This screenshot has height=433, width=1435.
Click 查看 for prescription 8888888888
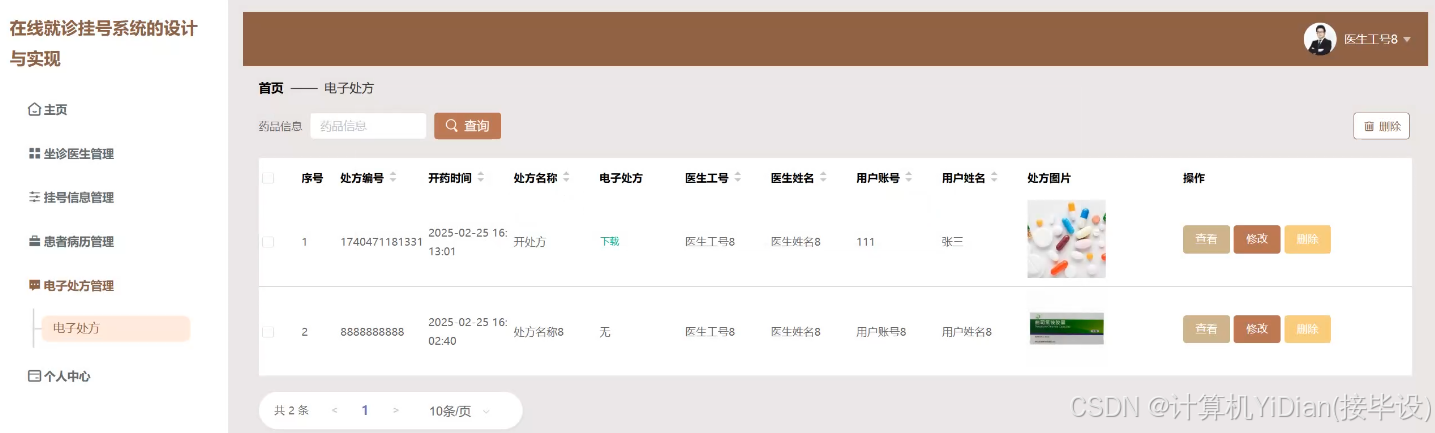click(1206, 329)
